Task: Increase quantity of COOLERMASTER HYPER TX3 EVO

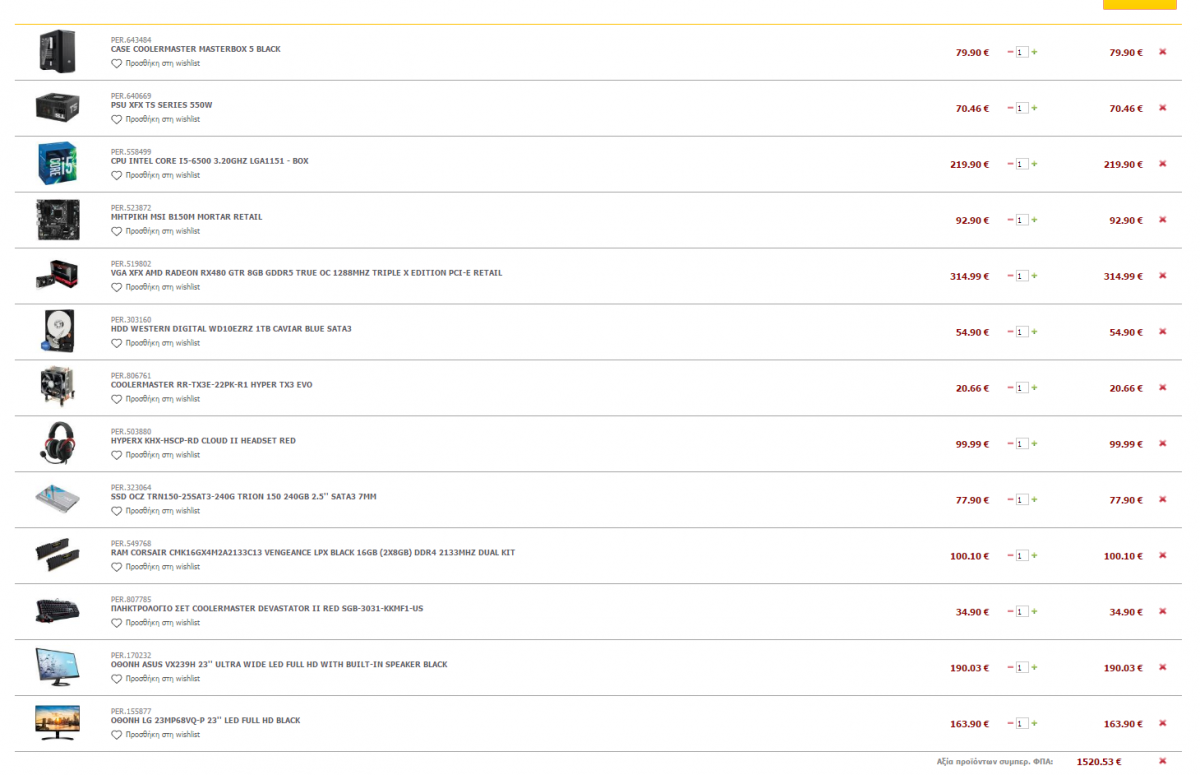Action: coord(1034,388)
